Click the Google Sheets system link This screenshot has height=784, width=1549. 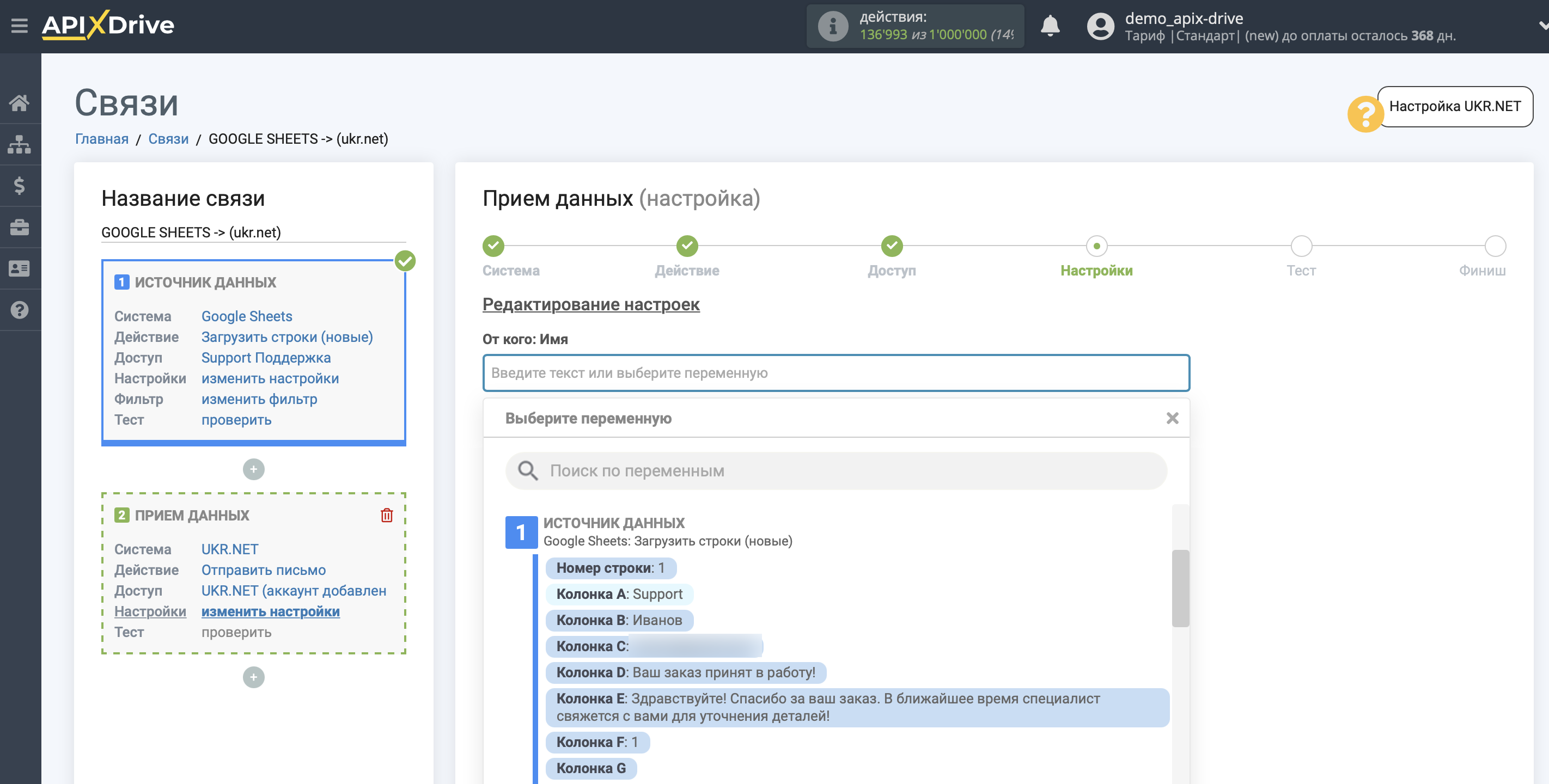tap(247, 316)
